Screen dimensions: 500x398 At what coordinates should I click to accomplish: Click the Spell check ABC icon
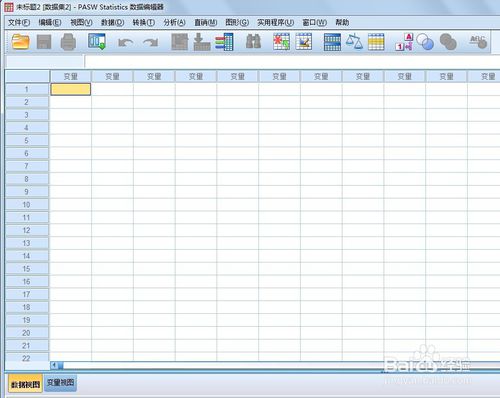(478, 42)
